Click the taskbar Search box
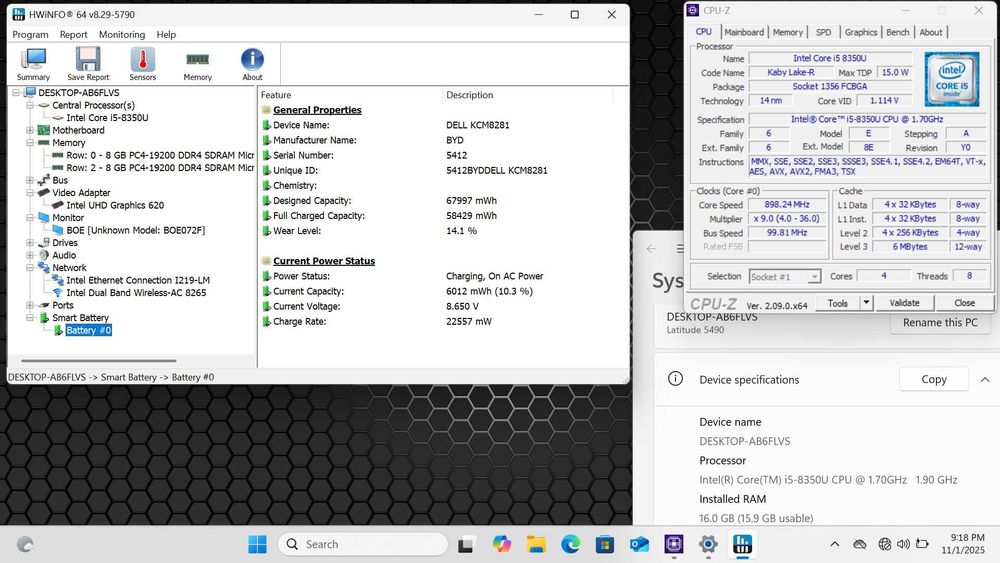 click(x=363, y=545)
